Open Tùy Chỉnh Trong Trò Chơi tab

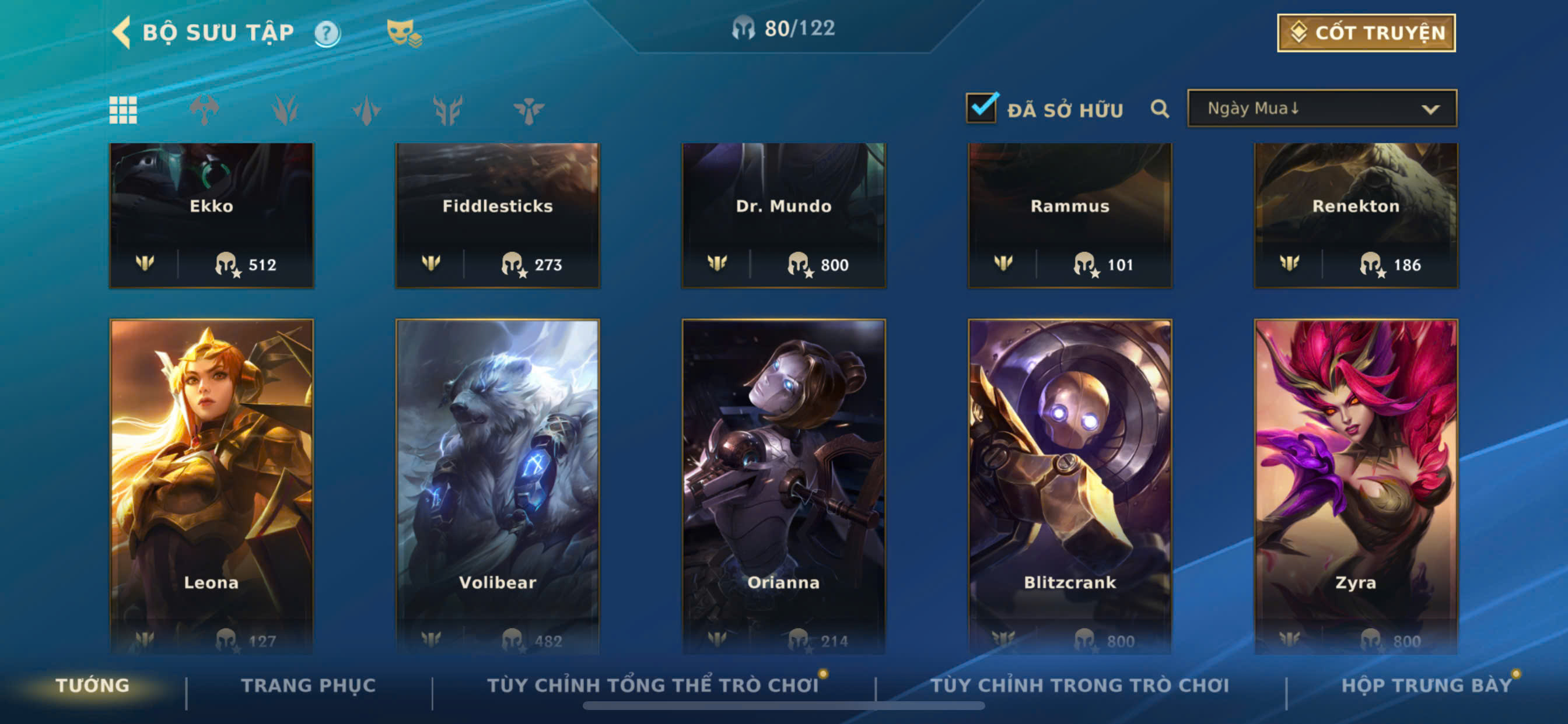[x=1079, y=685]
